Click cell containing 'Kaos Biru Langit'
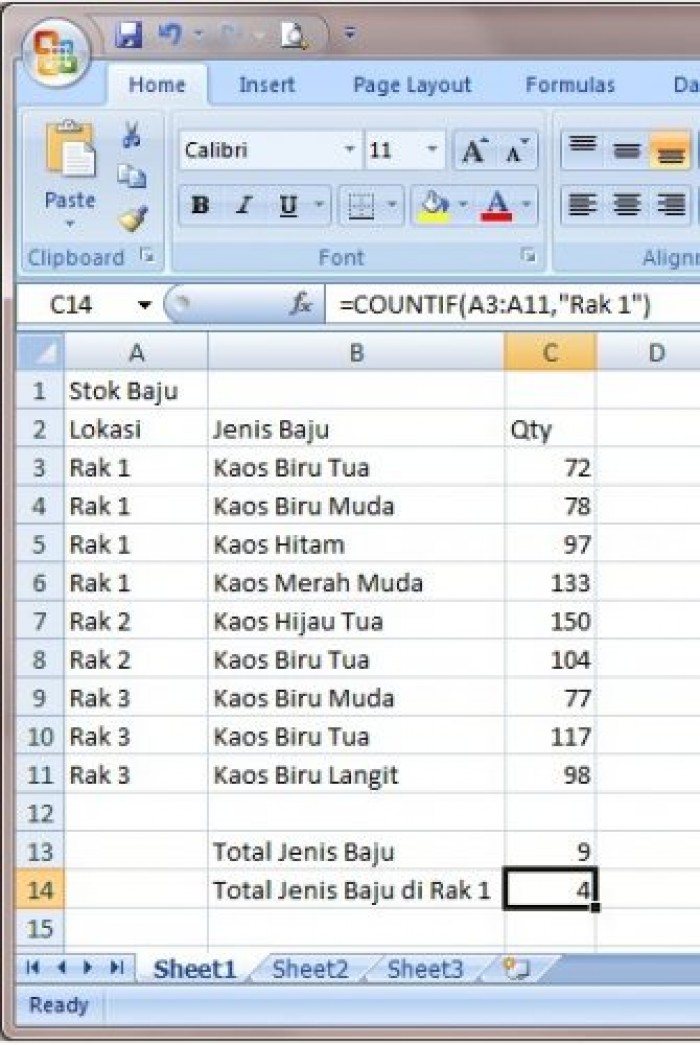This screenshot has height=1045, width=700. (x=356, y=775)
